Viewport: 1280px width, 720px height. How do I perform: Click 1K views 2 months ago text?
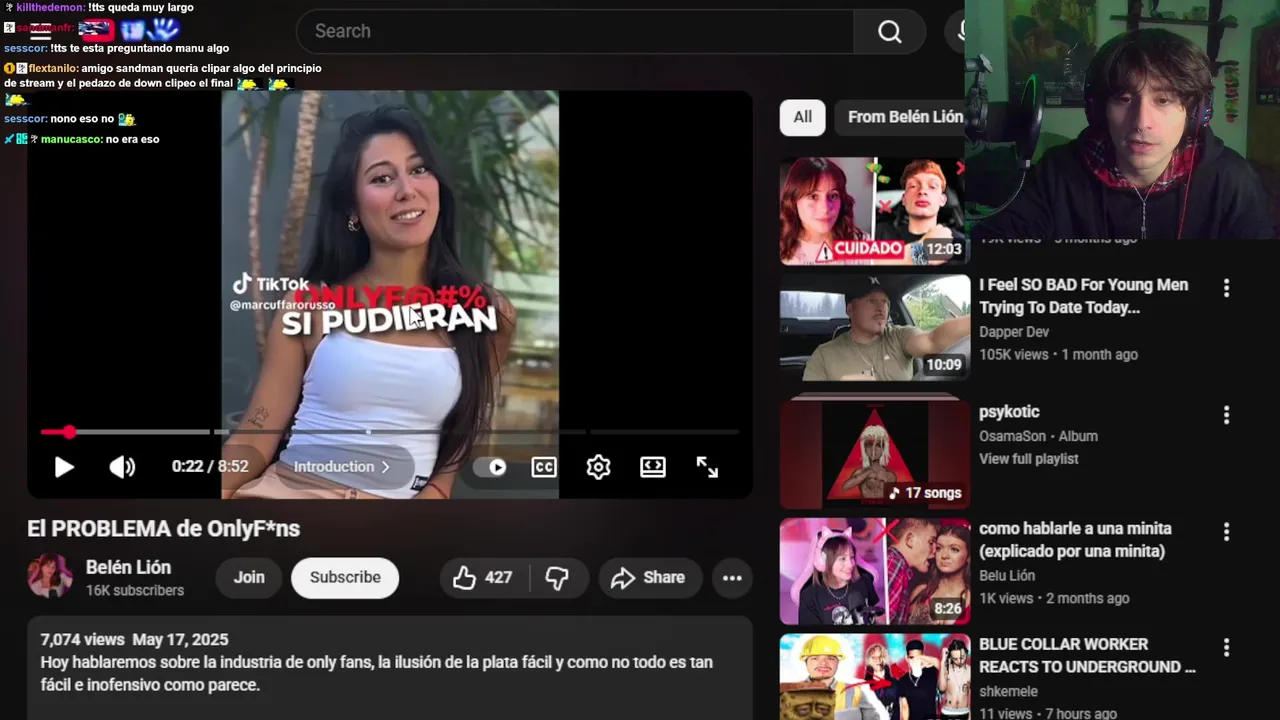click(x=1054, y=599)
